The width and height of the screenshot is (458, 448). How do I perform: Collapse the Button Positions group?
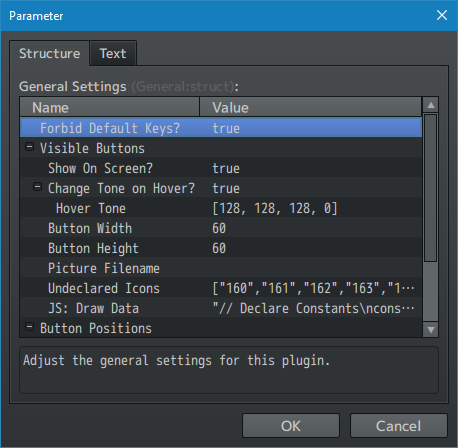tap(29, 327)
